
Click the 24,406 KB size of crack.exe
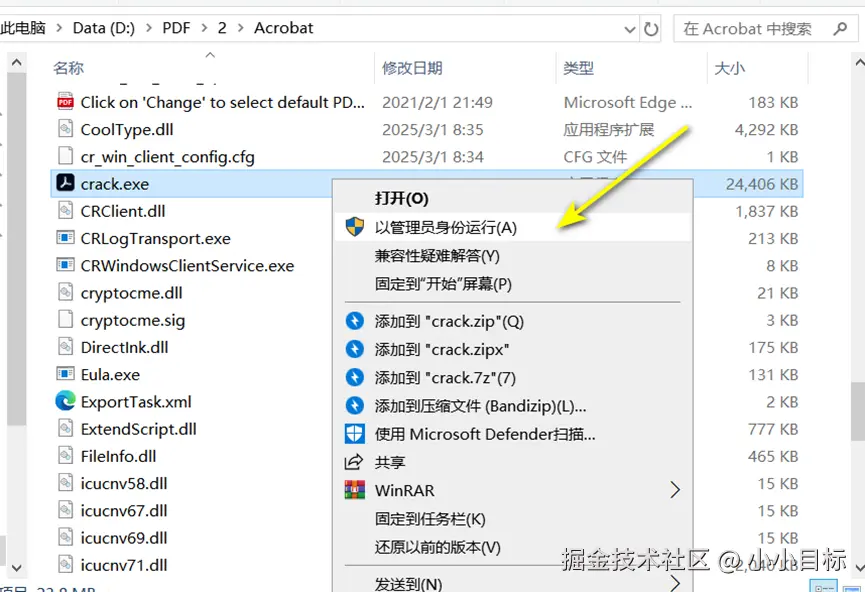pyautogui.click(x=762, y=184)
